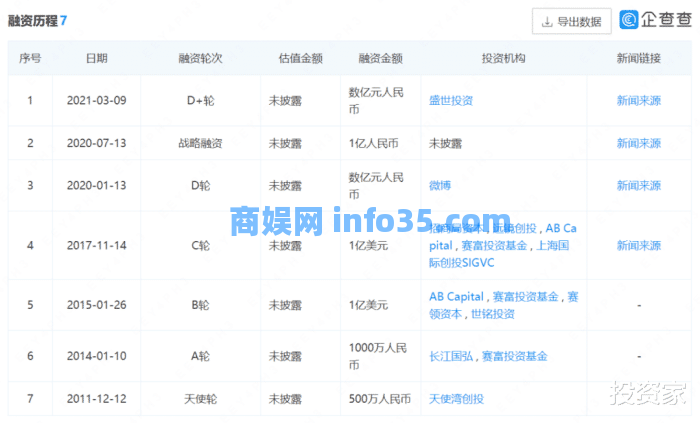Screen dimensions: 700x423
Task: Open 新闻来源 link for 2020-01-13 row
Action: tap(638, 185)
